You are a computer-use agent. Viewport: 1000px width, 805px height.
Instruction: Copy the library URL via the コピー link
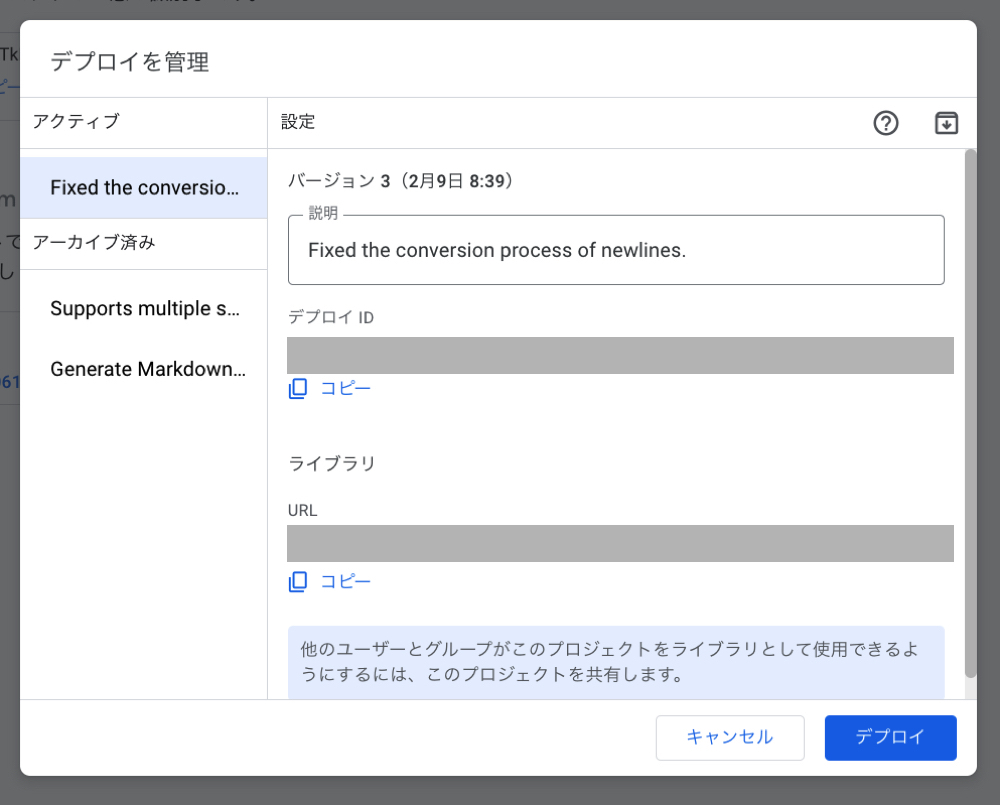coord(346,581)
